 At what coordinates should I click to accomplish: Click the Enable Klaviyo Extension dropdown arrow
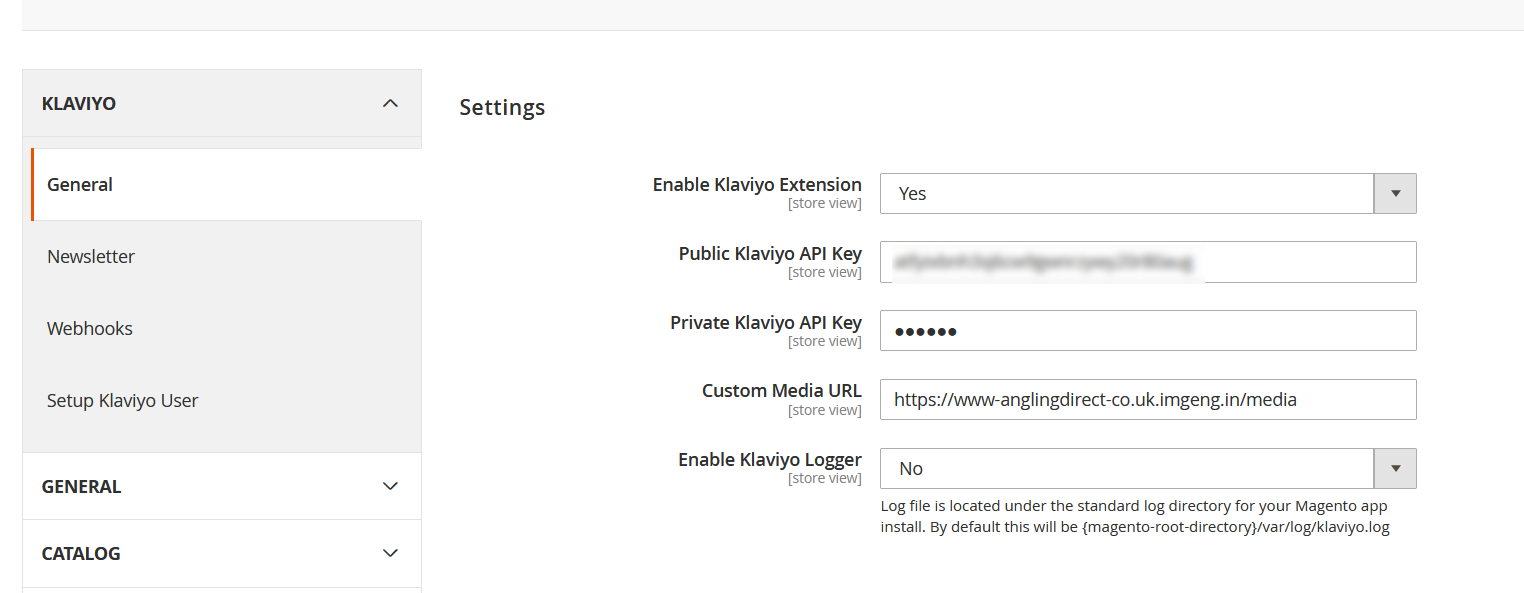(1396, 193)
